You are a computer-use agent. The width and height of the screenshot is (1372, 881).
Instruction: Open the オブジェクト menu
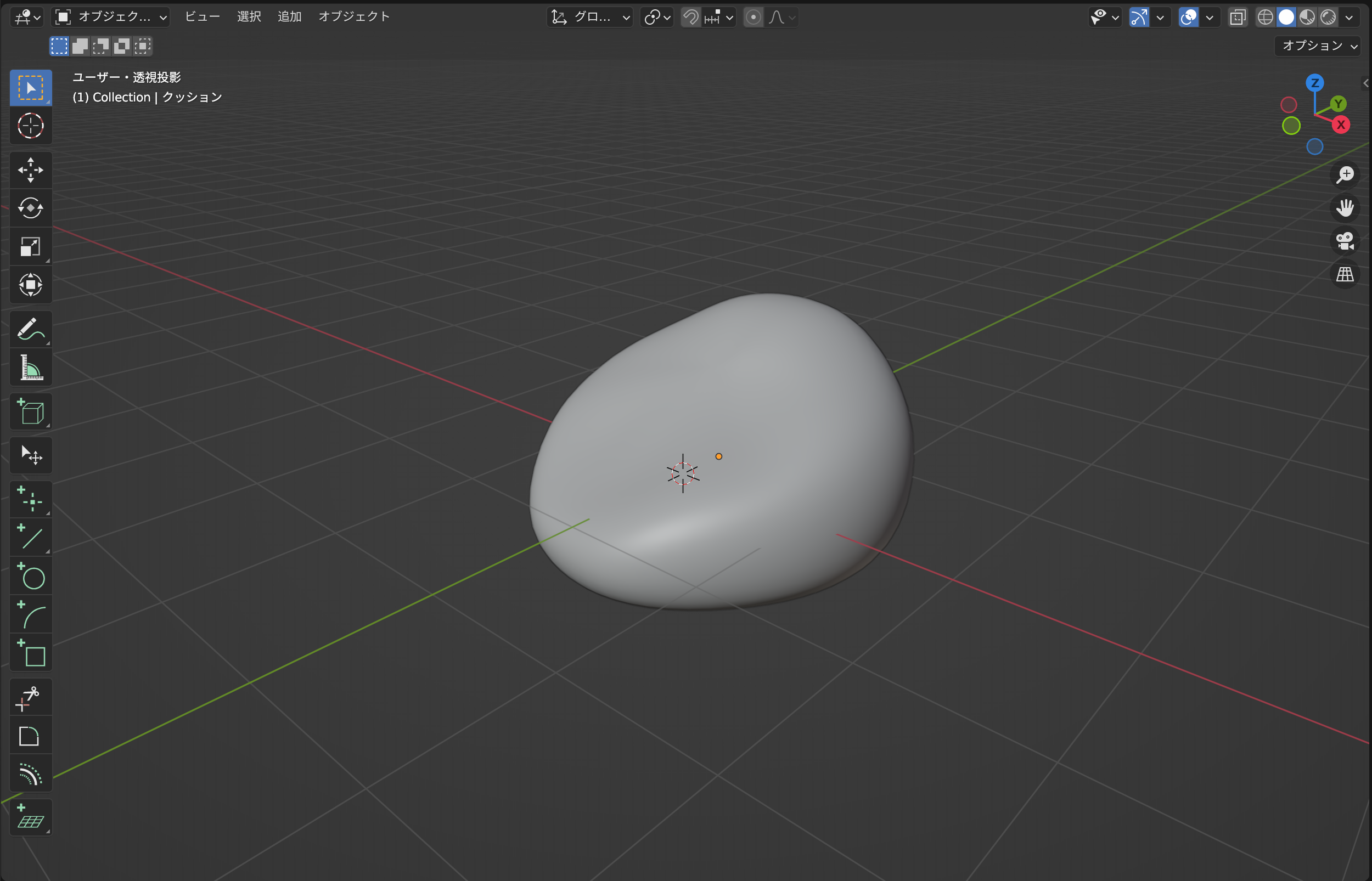coord(354,17)
